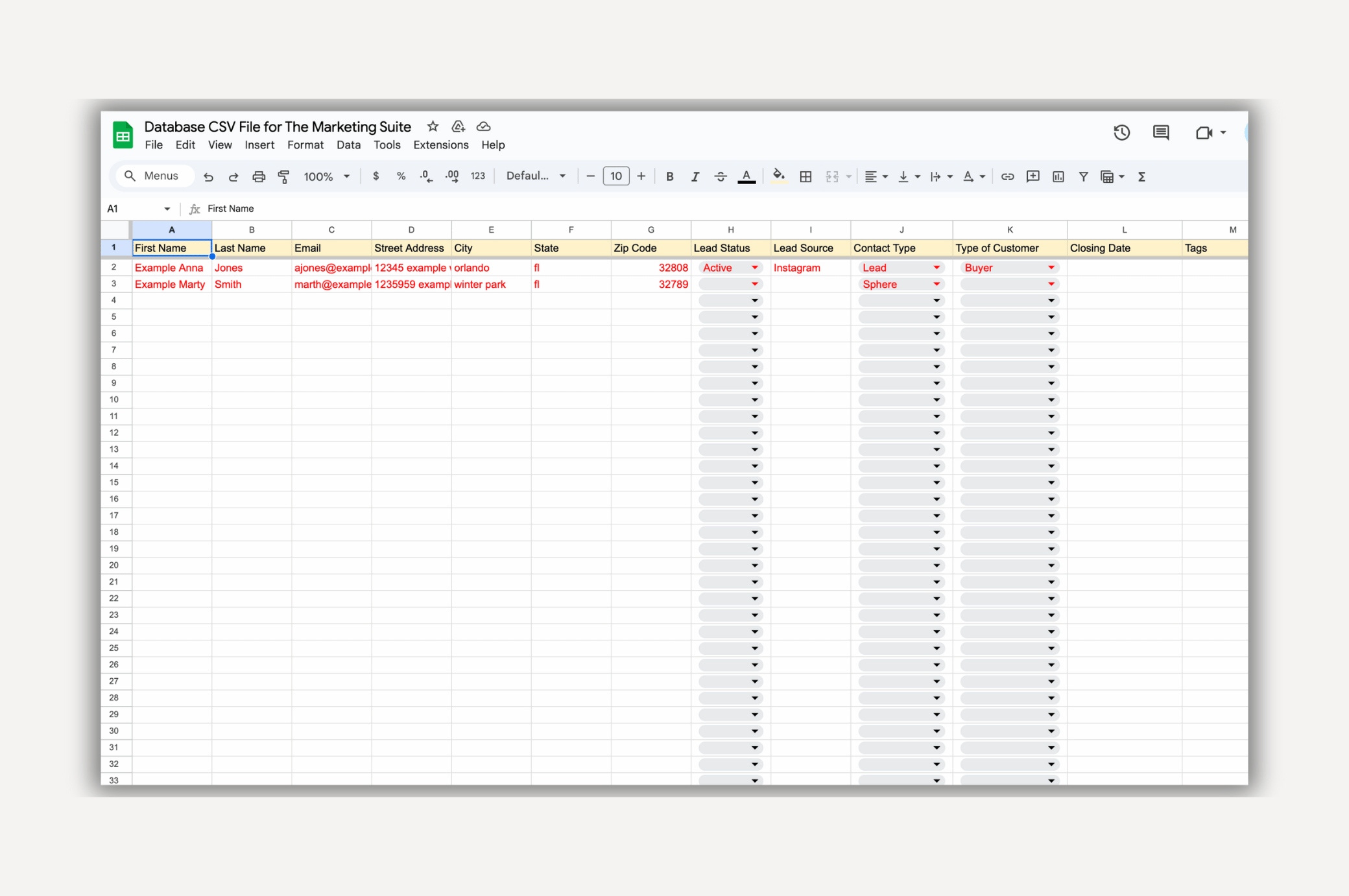The width and height of the screenshot is (1349, 896).
Task: Insert link icon in toolbar
Action: [1007, 176]
